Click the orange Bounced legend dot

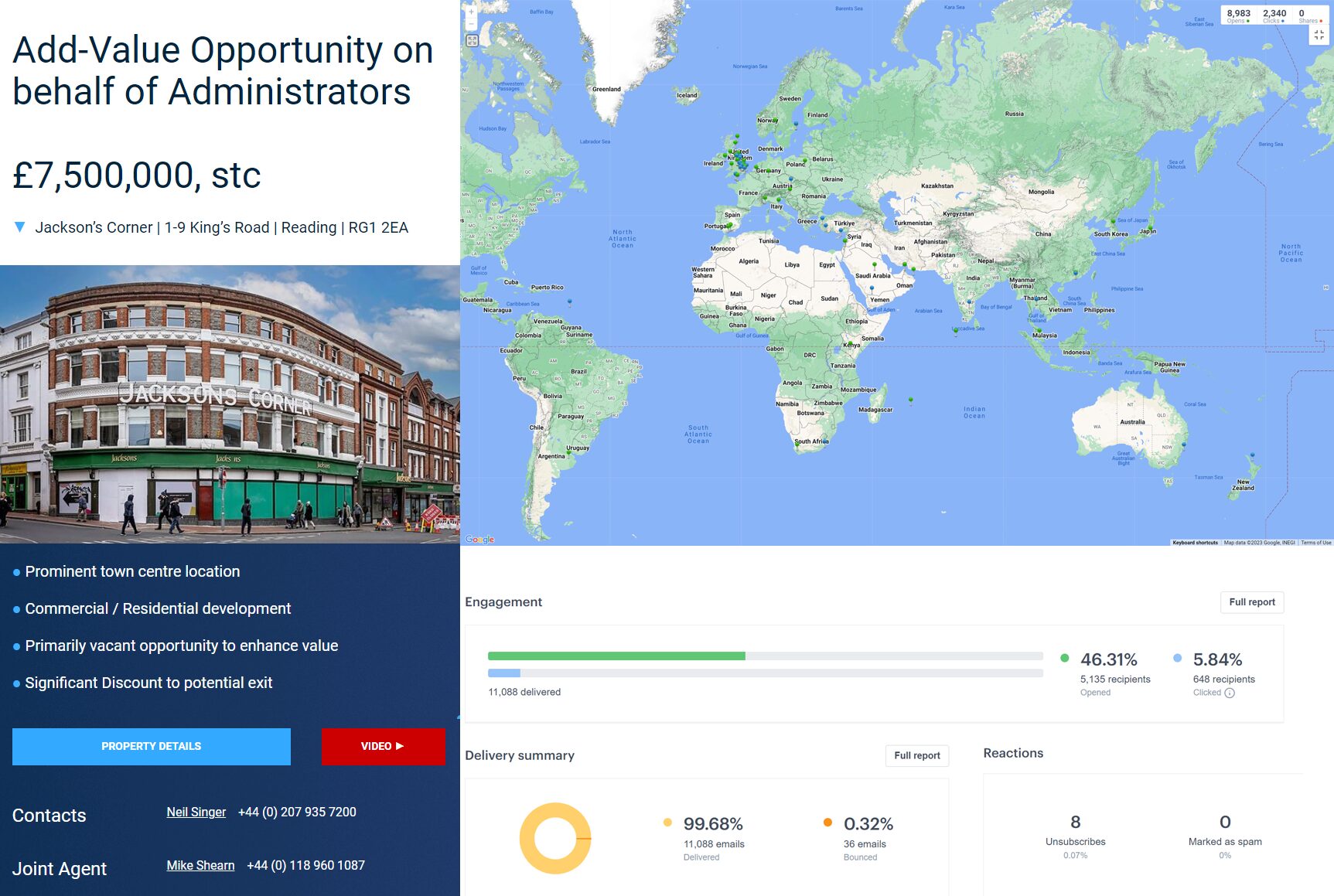coord(827,823)
